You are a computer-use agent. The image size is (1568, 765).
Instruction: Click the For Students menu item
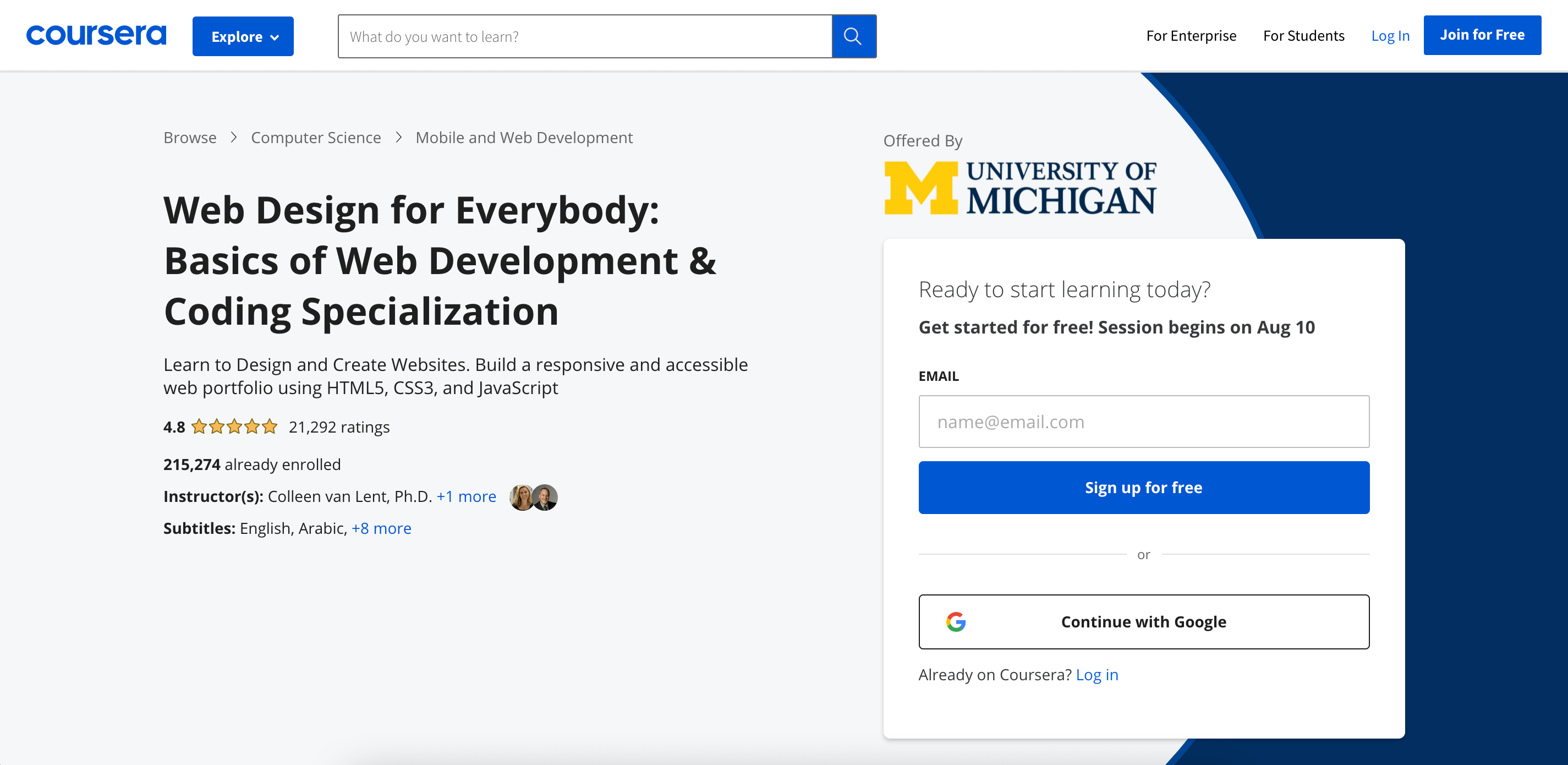click(1303, 35)
